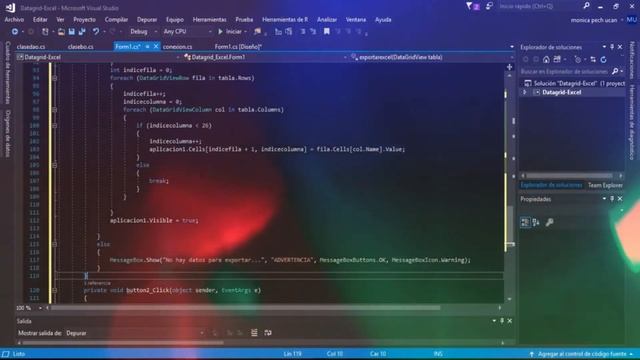Toggle pin on the Form1.cs tab
Viewport: 640px width, 360px height.
pyautogui.click(x=147, y=47)
